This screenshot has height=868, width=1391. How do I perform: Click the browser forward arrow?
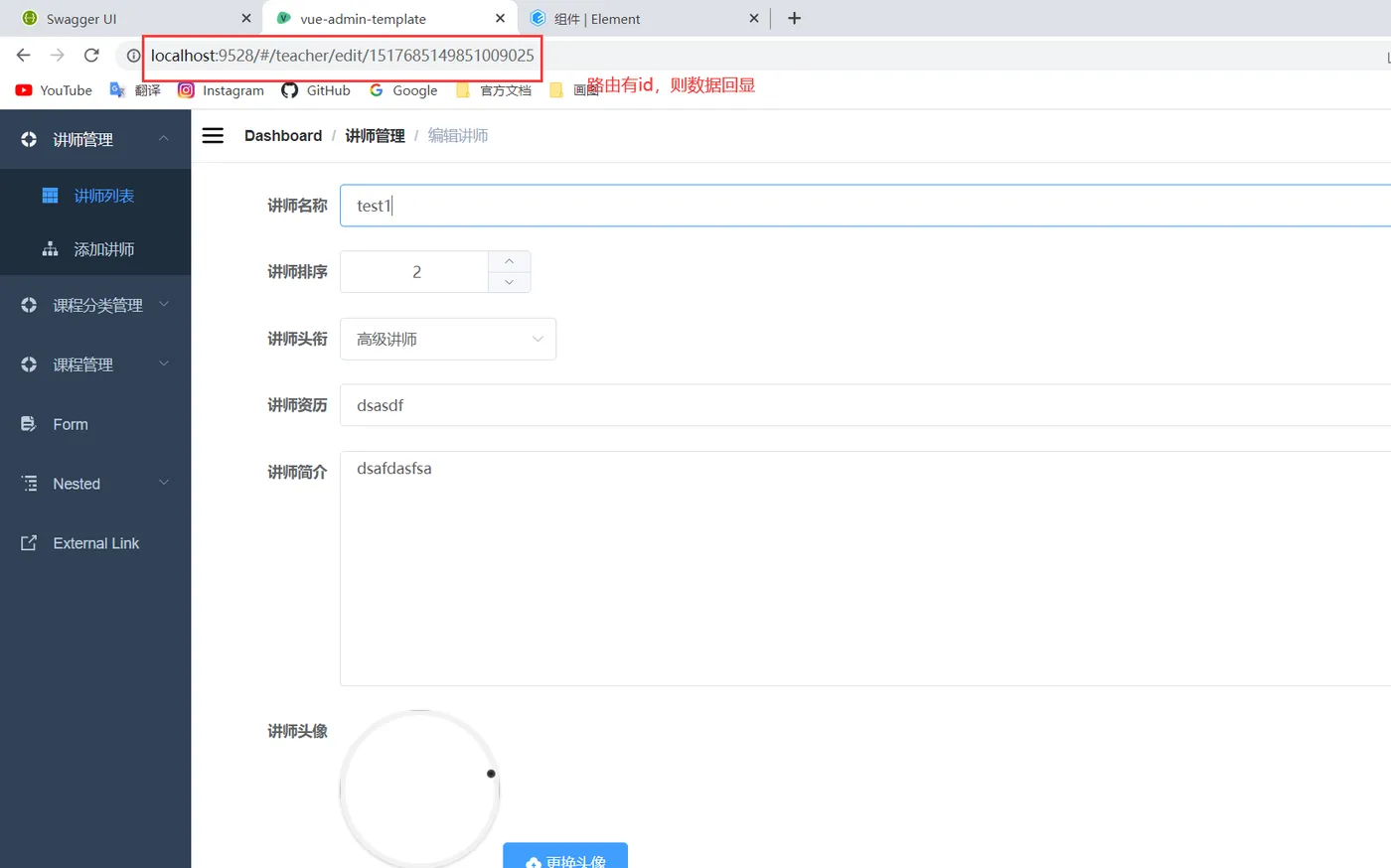[58, 56]
